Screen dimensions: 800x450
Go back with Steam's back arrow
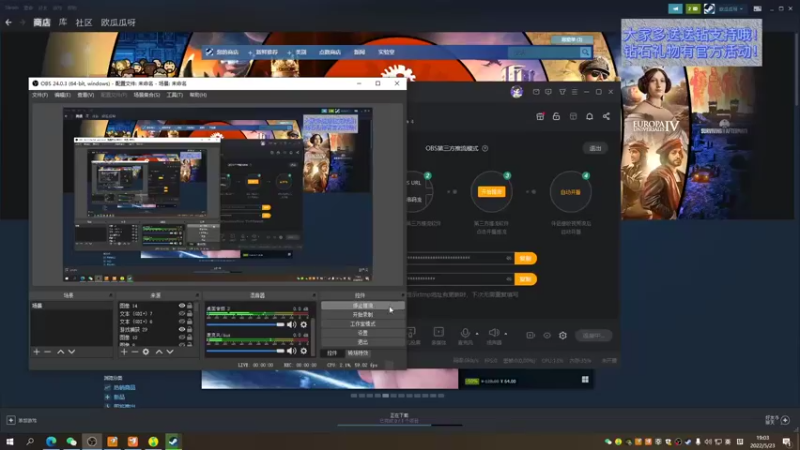pyautogui.click(x=8, y=22)
